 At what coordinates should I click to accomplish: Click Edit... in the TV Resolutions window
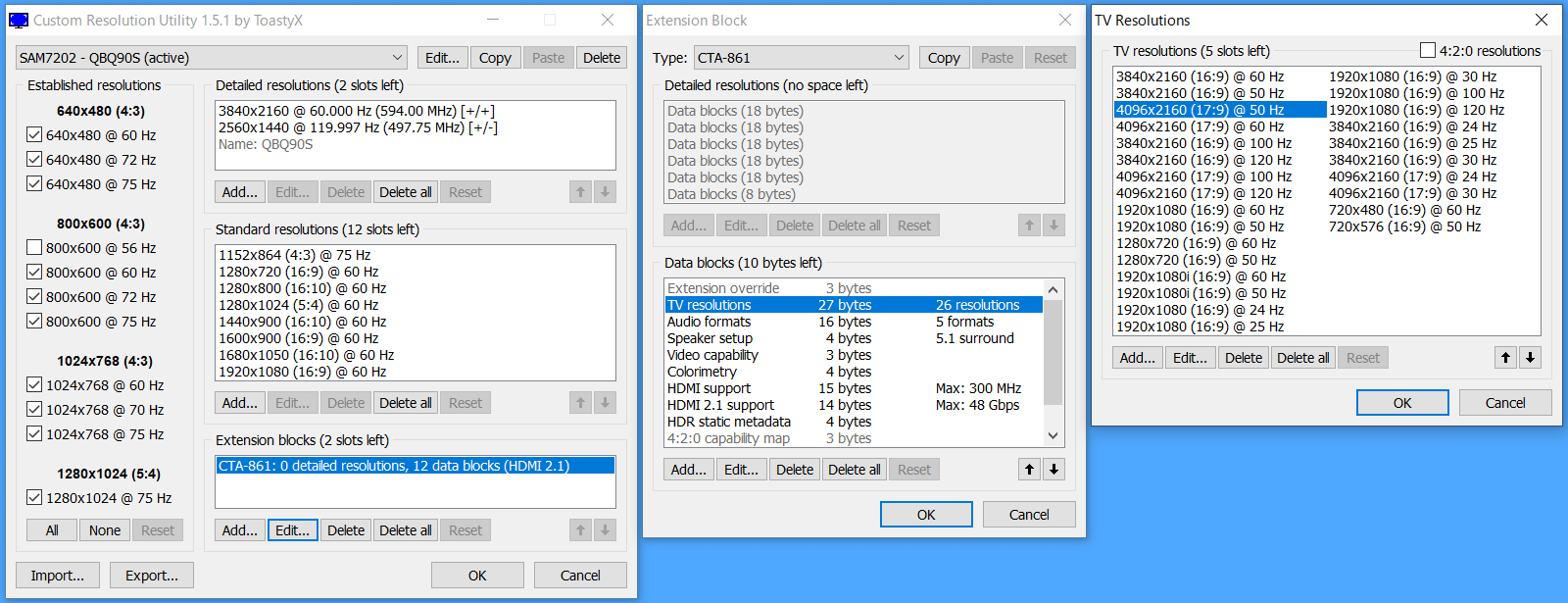(1190, 358)
